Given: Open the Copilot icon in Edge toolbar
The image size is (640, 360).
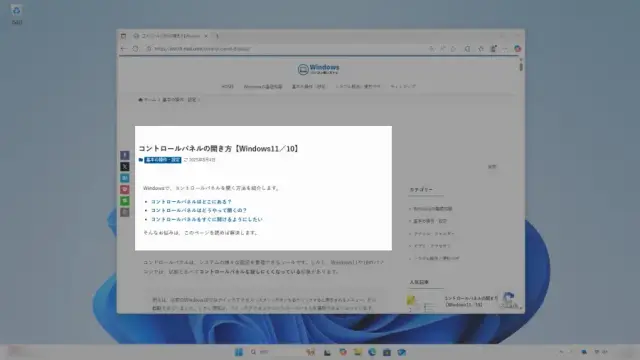Looking at the screenshot, I should (518, 49).
